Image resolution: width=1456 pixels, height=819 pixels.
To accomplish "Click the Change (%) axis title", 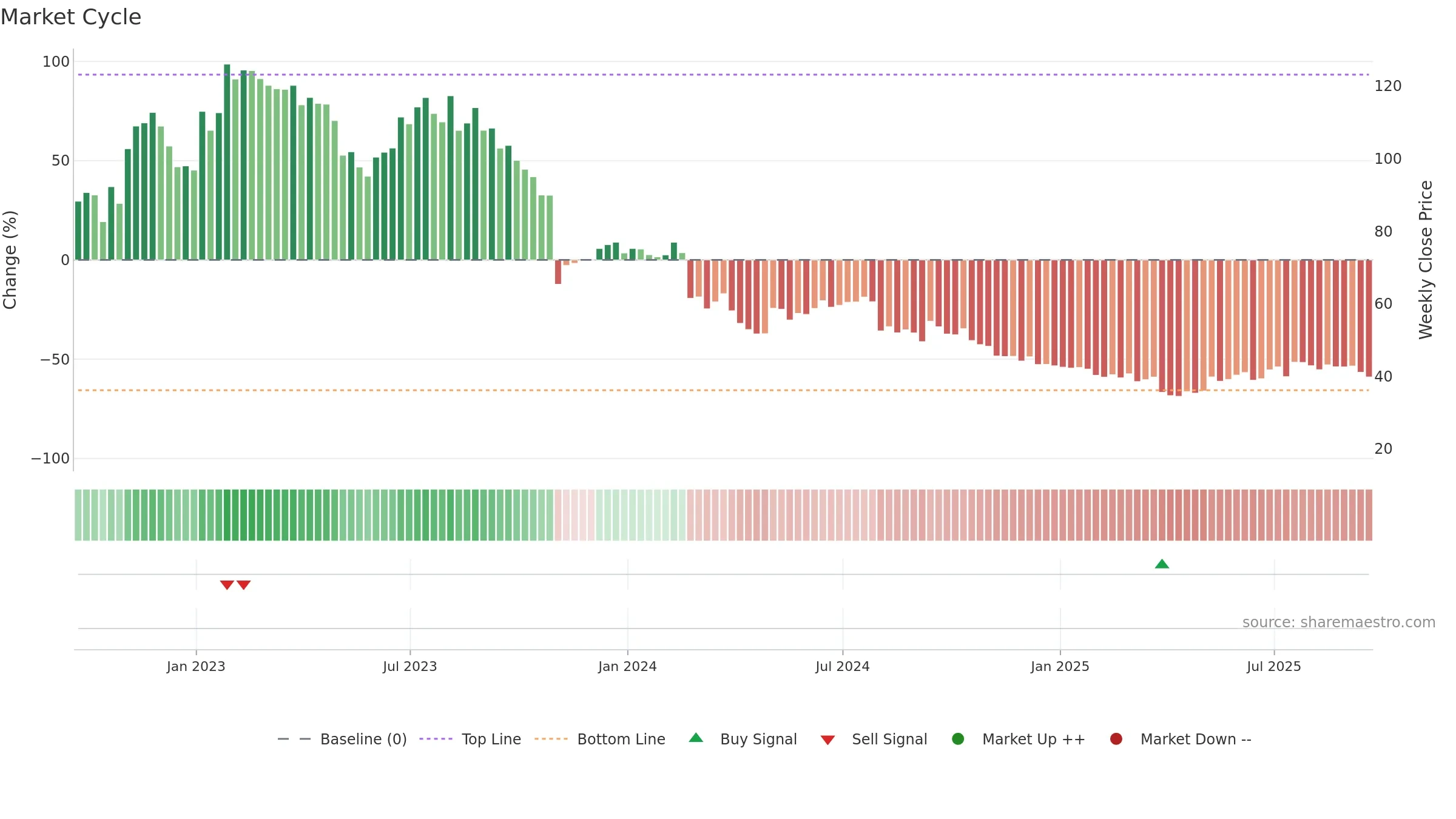I will (x=10, y=260).
